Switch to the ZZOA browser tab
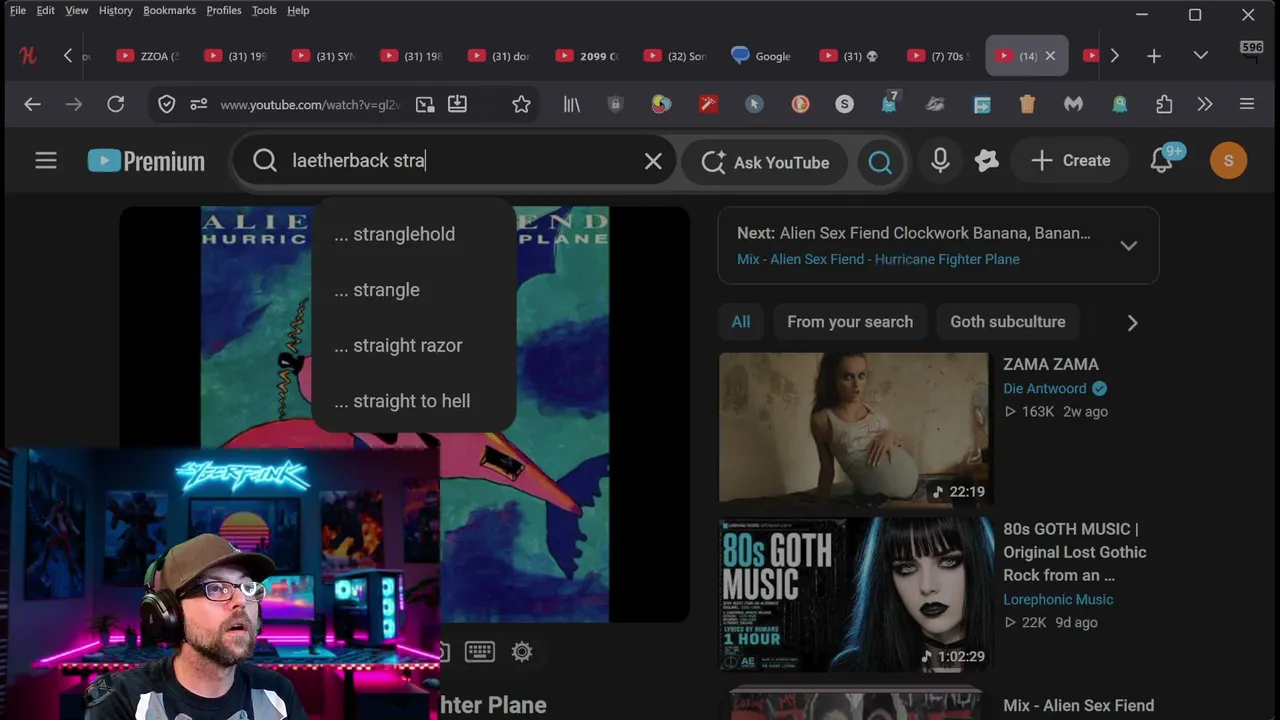This screenshot has height=720, width=1280. 148,56
